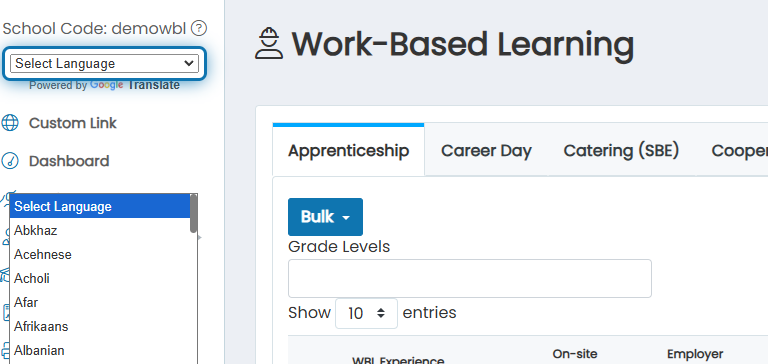Open the Dashboard sidebar link
The image size is (768, 364).
(69, 161)
